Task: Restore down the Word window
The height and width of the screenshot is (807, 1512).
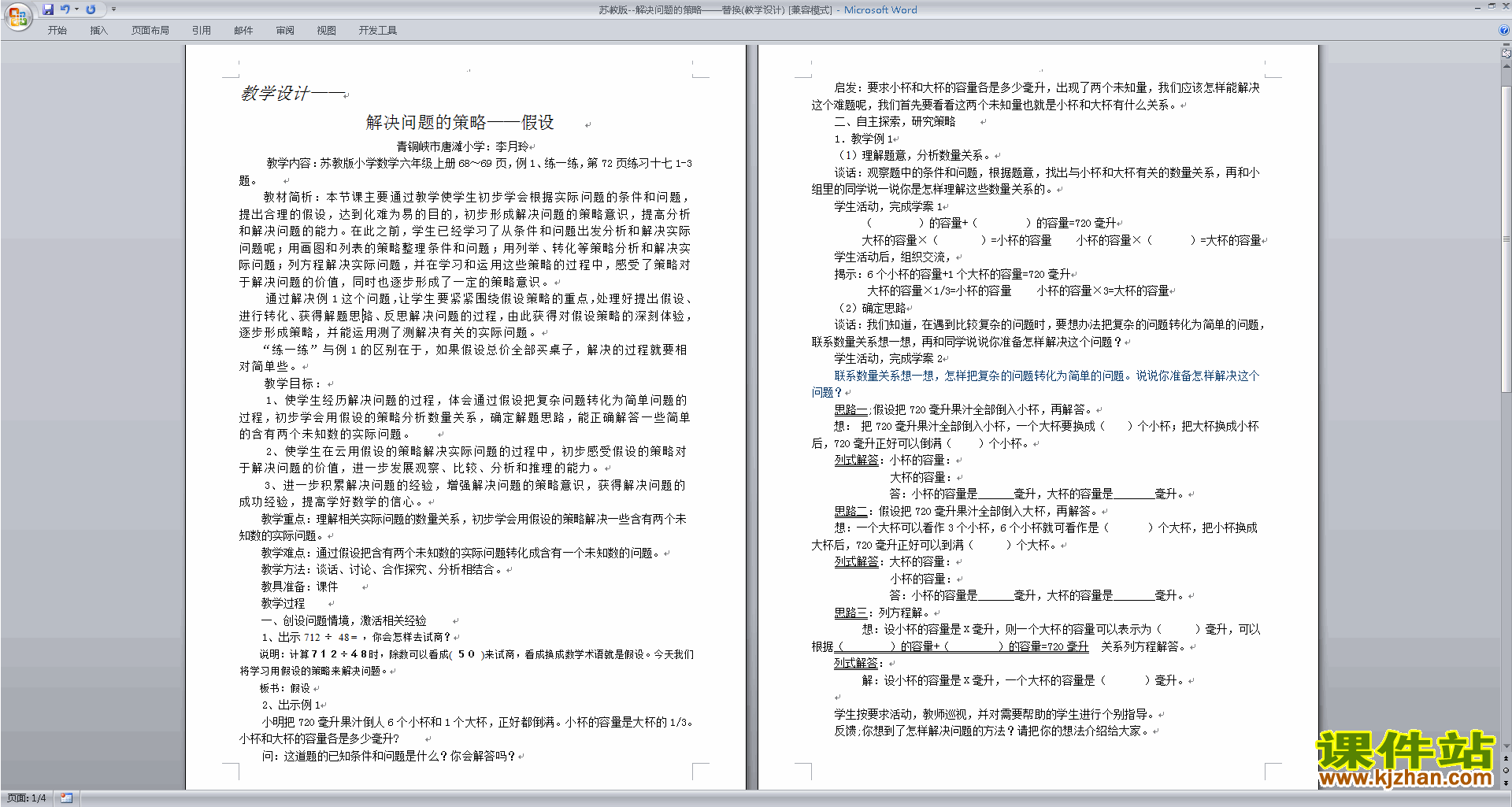Action: 1492,6
